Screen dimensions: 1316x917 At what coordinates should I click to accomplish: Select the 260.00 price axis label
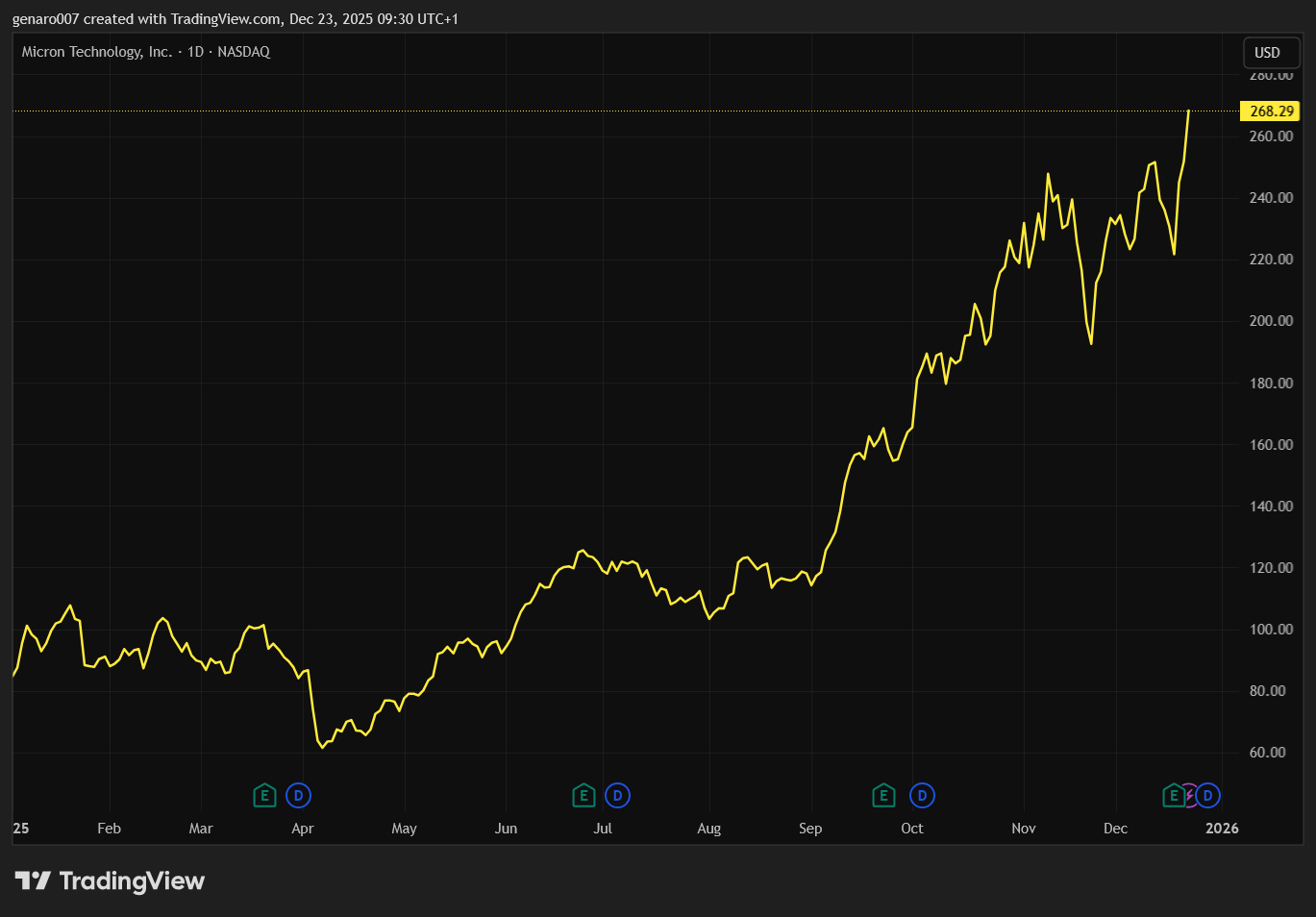click(1271, 136)
